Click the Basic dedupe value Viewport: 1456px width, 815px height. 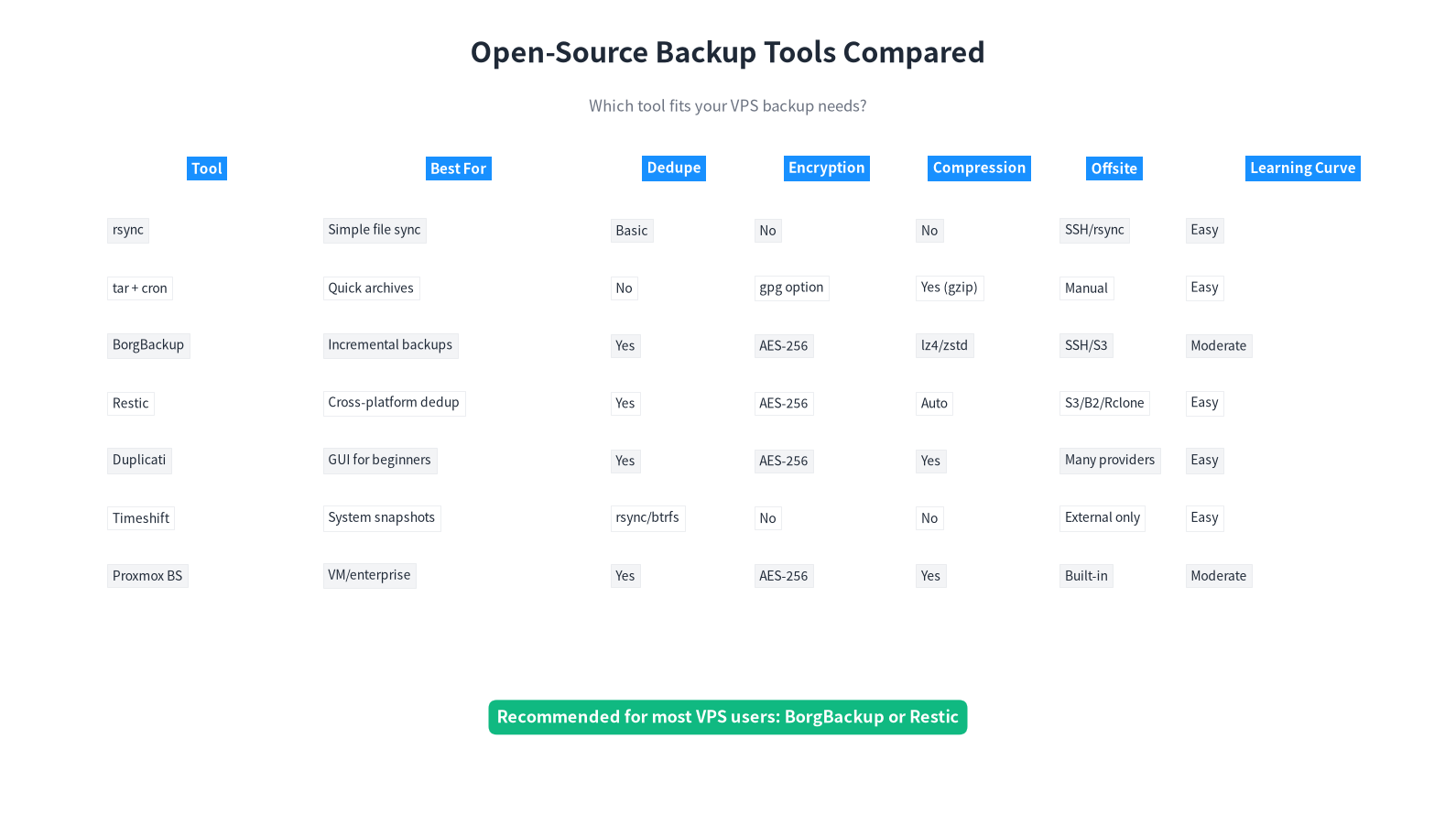tap(632, 231)
